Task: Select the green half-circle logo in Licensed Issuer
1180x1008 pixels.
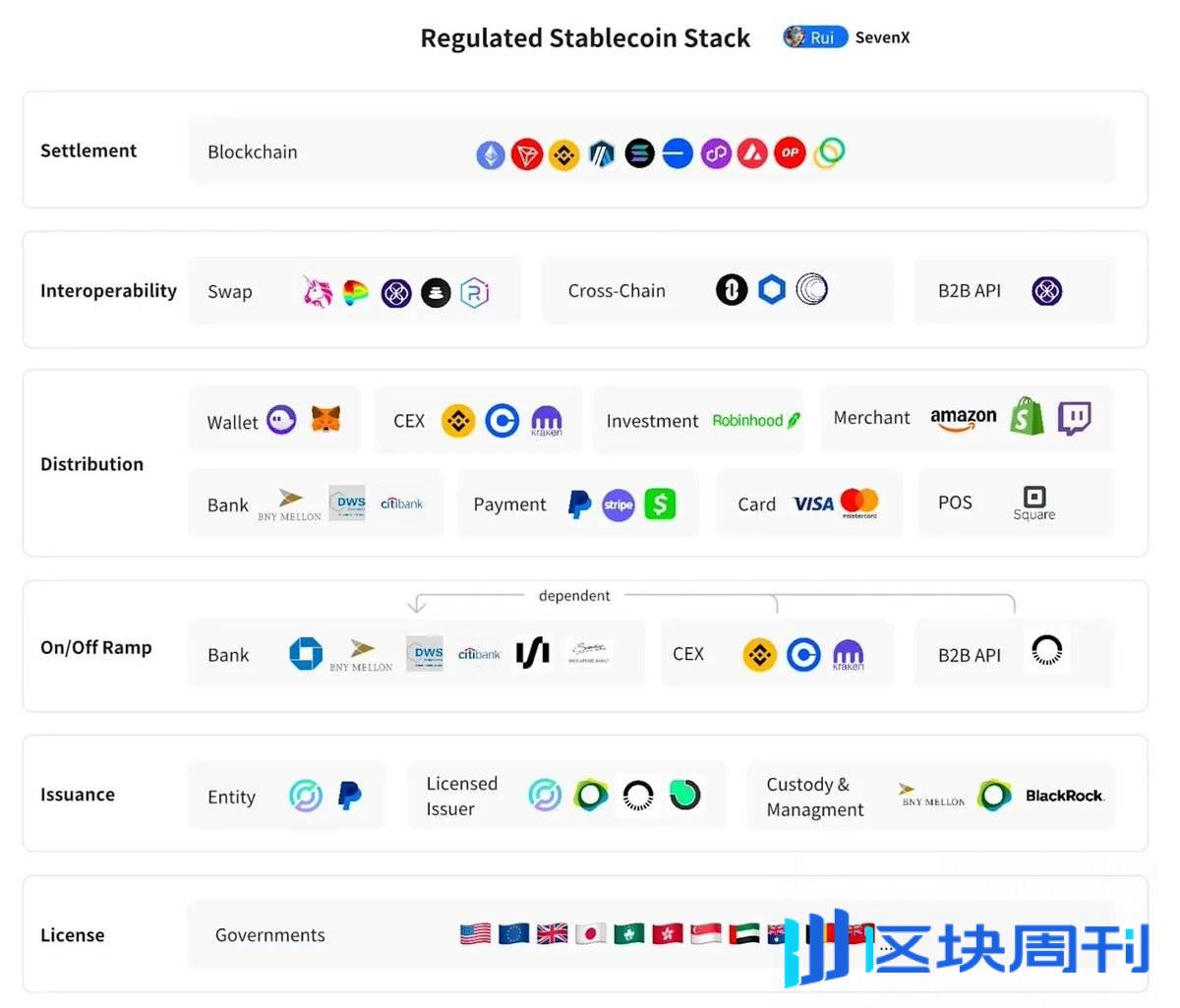Action: tap(684, 794)
